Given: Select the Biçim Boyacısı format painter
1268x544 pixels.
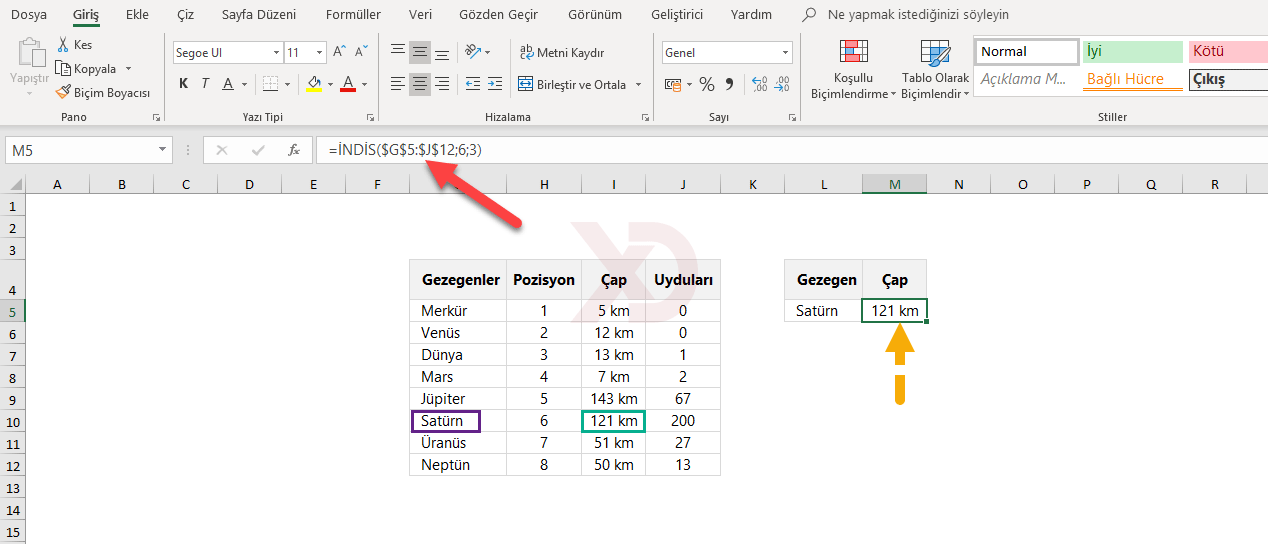Looking at the screenshot, I should click(x=103, y=92).
